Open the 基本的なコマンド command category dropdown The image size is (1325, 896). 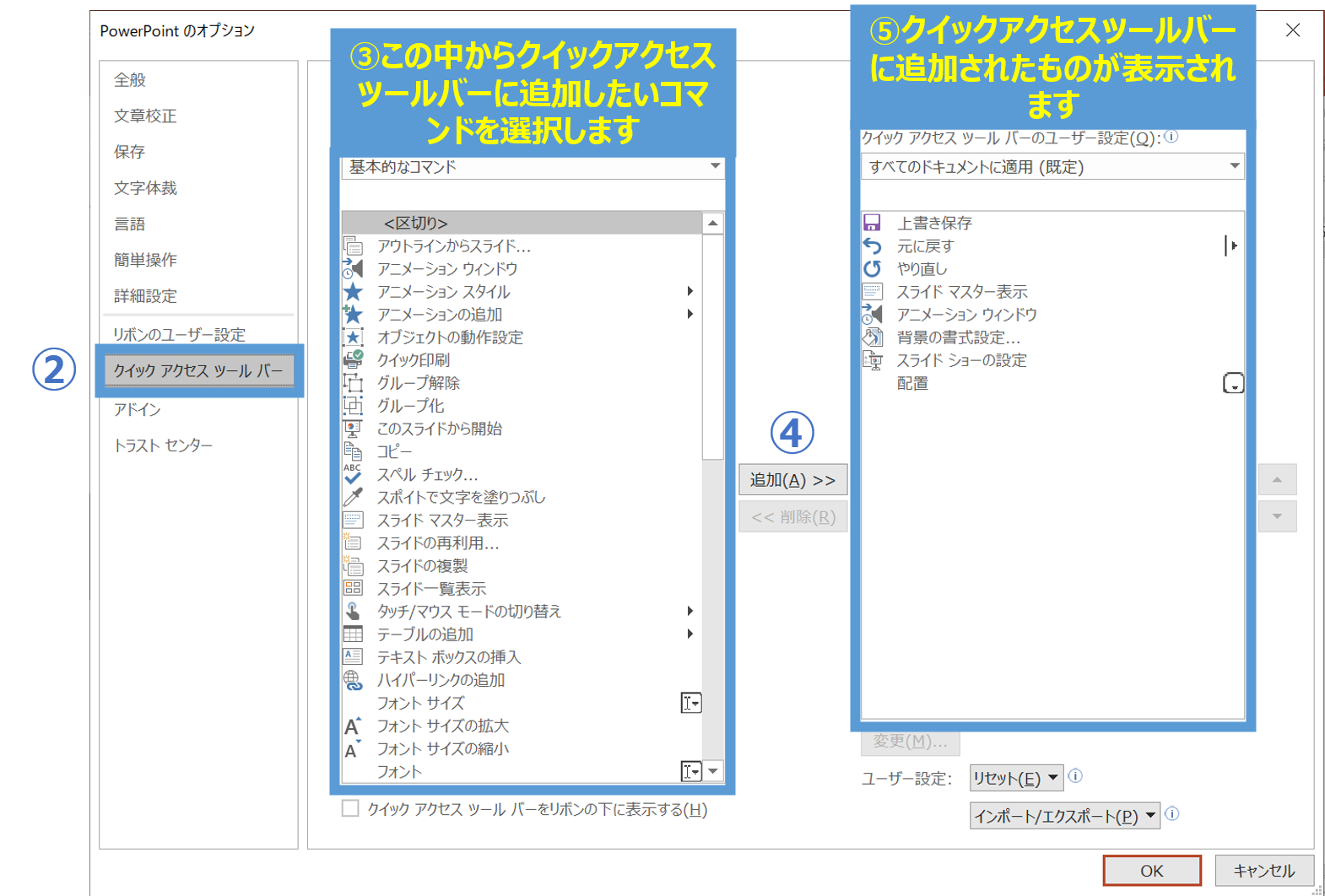pos(533,167)
